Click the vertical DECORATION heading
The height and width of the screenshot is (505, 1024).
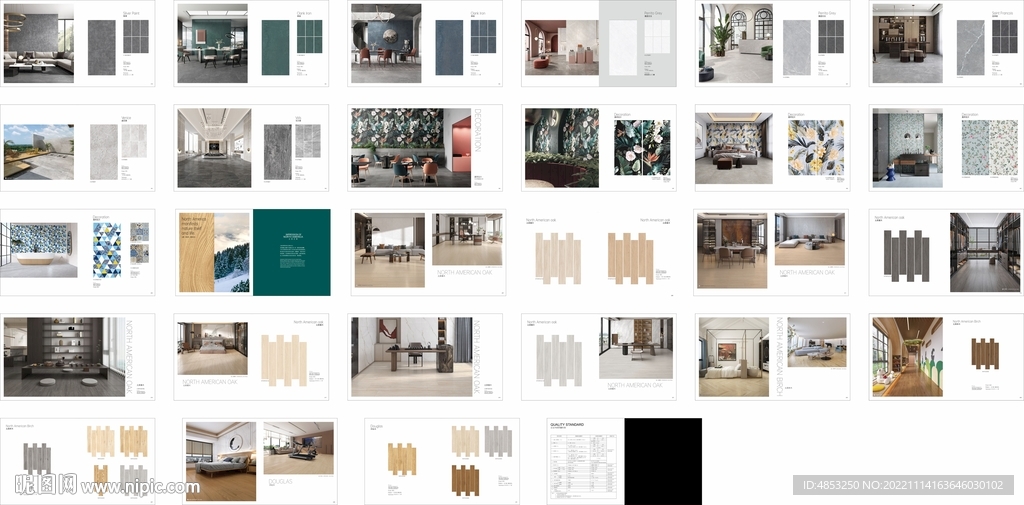477,130
